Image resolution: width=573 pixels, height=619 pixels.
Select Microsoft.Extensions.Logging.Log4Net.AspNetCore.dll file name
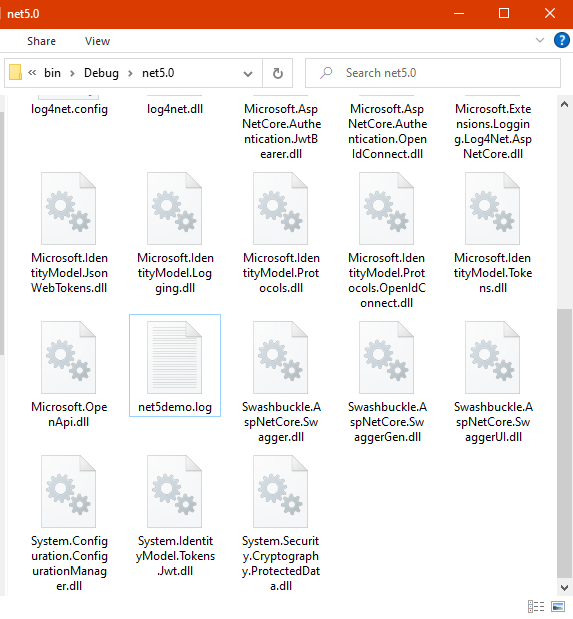pyautogui.click(x=493, y=131)
